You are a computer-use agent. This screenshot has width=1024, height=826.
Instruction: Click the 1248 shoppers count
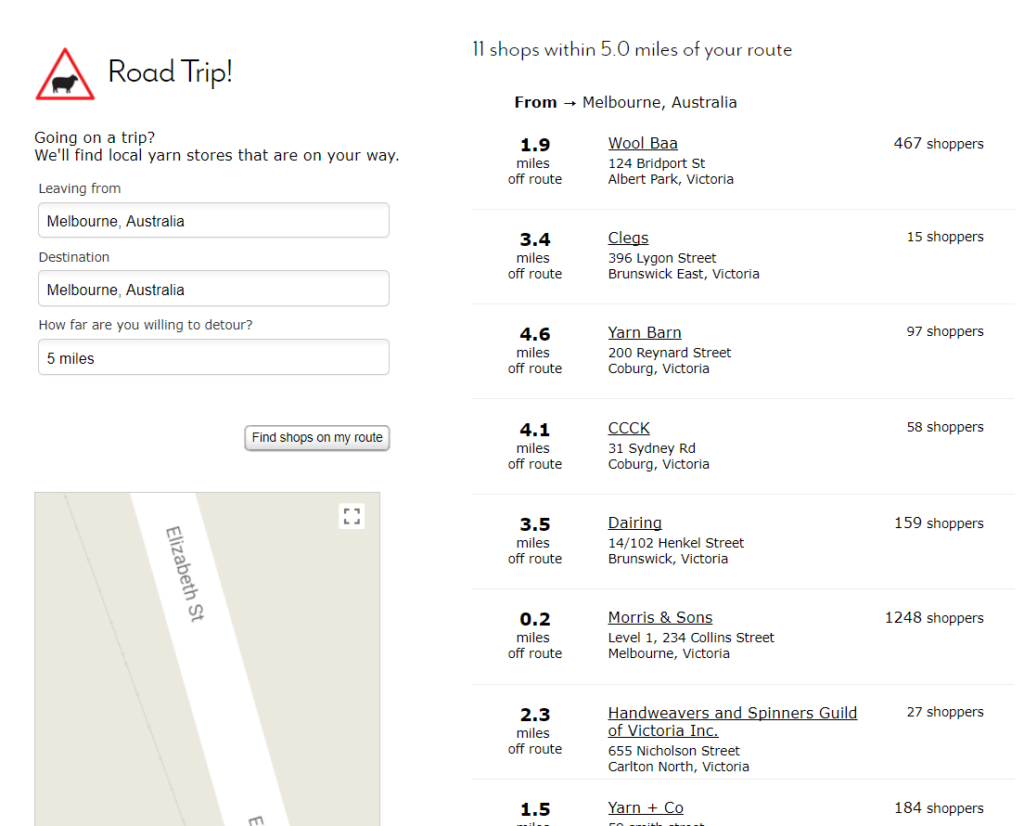[933, 618]
